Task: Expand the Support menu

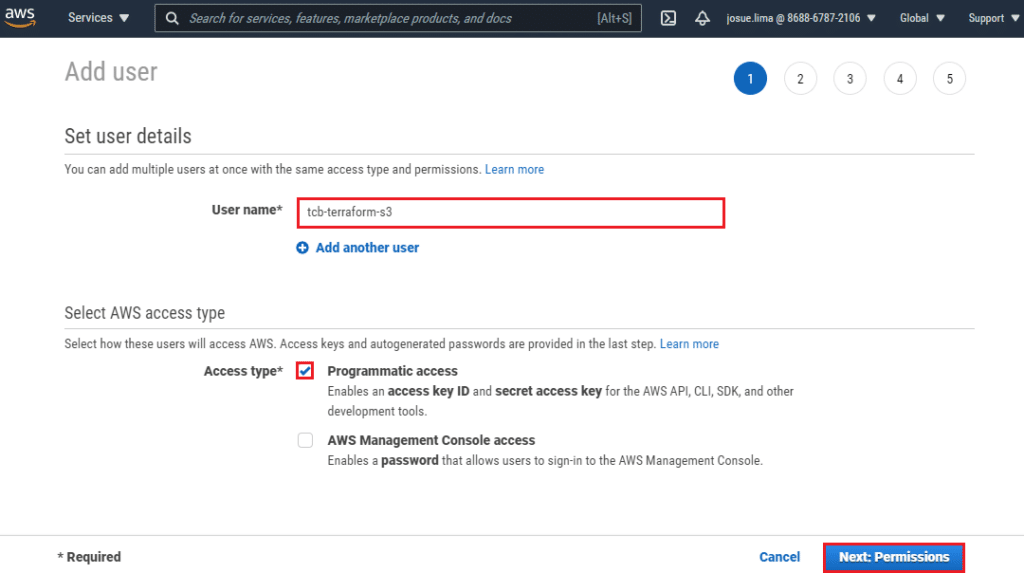Action: 992,18
